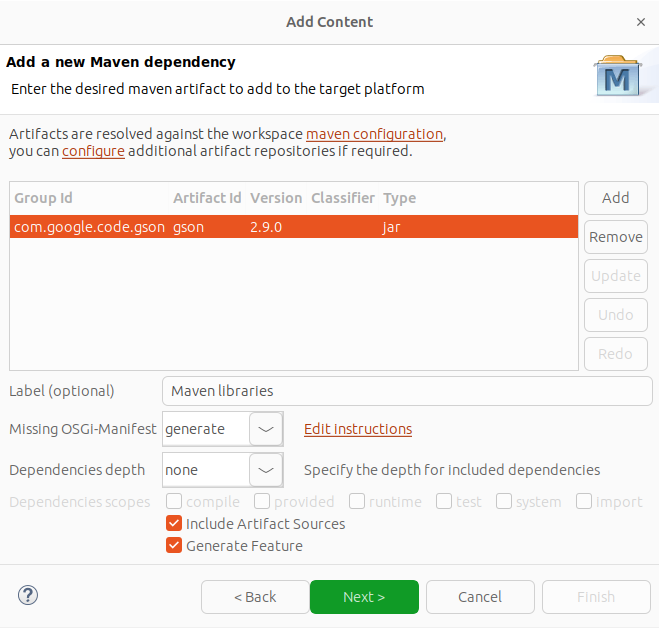Open the Edit instructions link

pos(358,429)
